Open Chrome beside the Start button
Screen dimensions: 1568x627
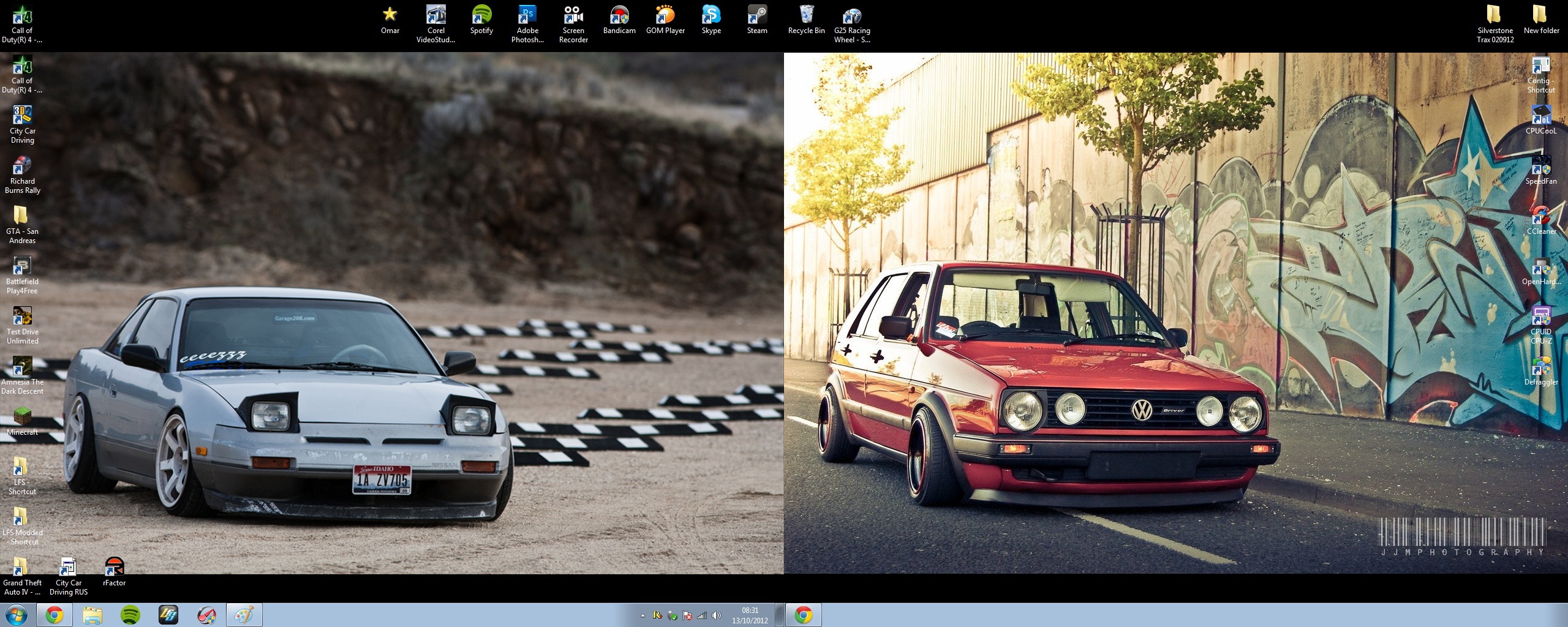55,615
